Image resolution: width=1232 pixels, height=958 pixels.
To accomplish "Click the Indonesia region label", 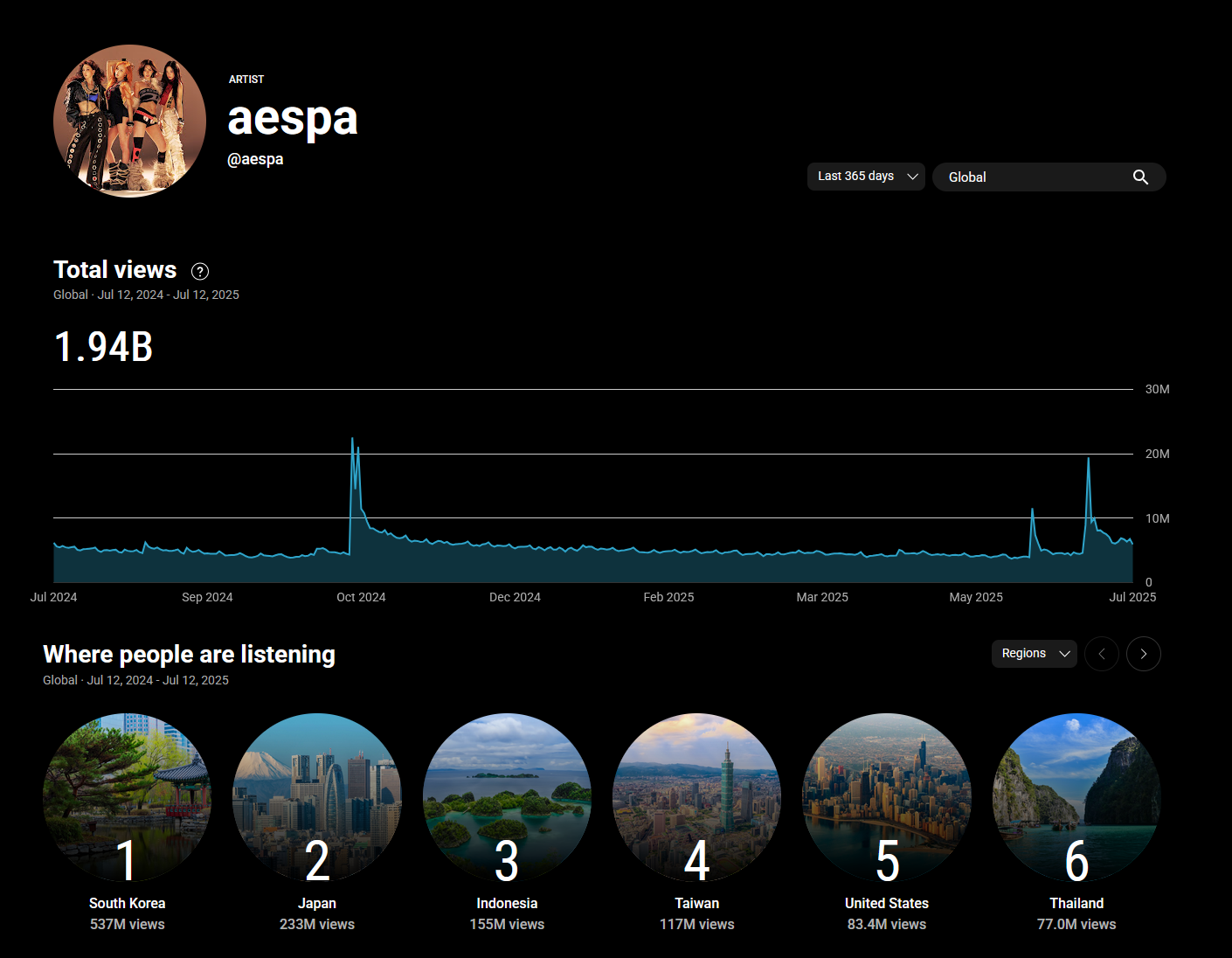I will pyautogui.click(x=507, y=904).
